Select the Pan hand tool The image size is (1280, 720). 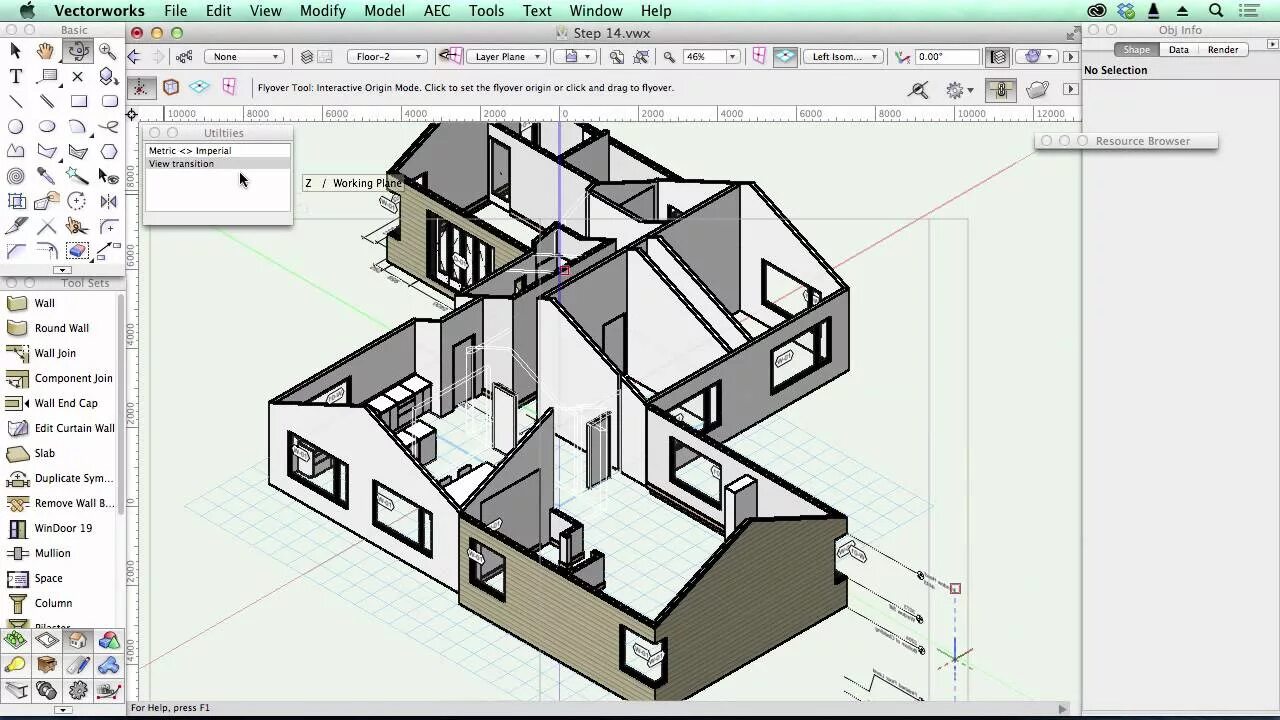[46, 50]
